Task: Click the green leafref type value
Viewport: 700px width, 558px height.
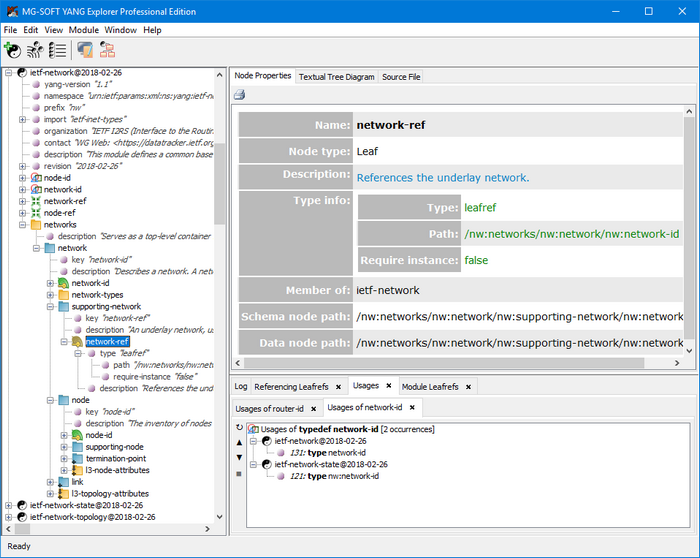Action: (480, 208)
